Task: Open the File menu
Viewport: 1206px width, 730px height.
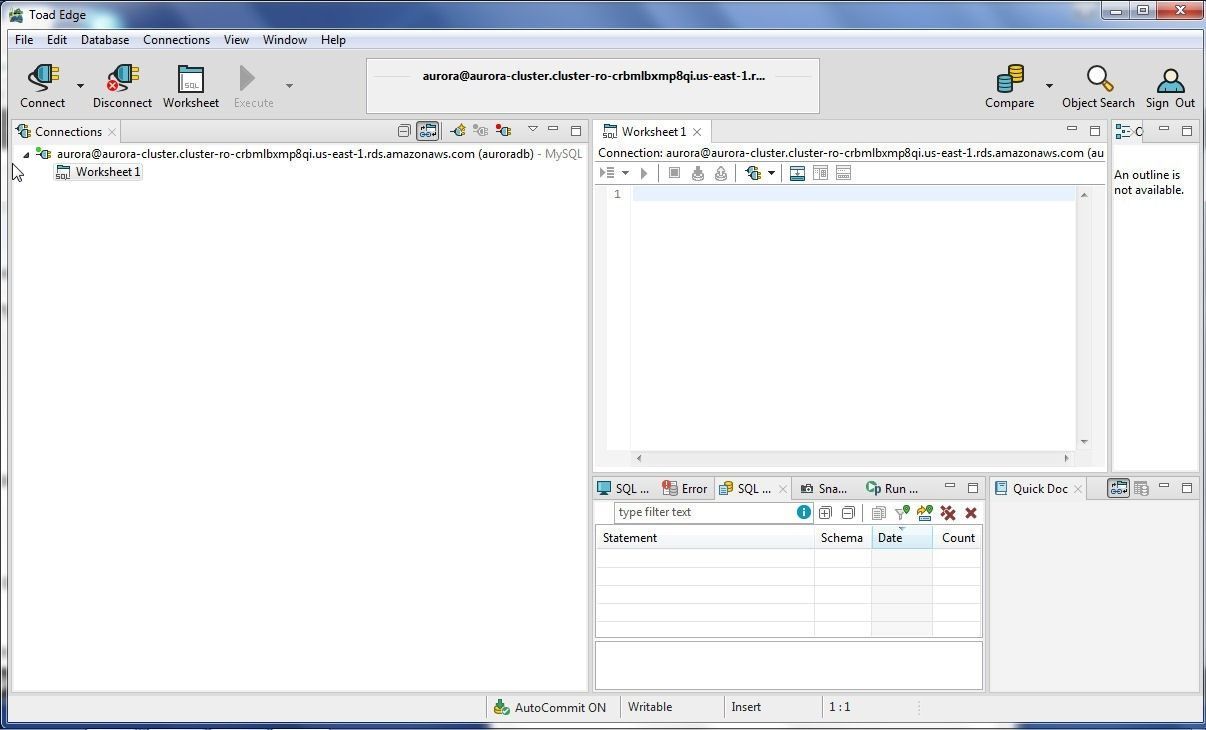Action: (x=24, y=40)
